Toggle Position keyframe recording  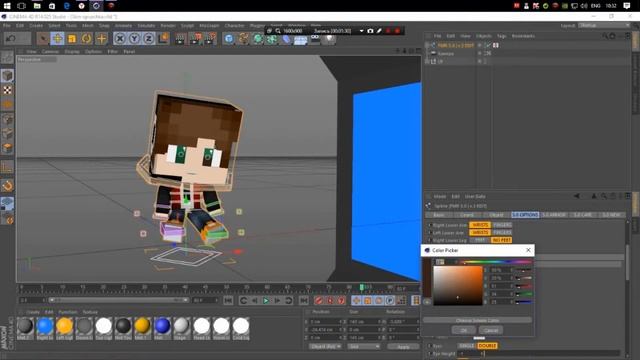pos(356,300)
